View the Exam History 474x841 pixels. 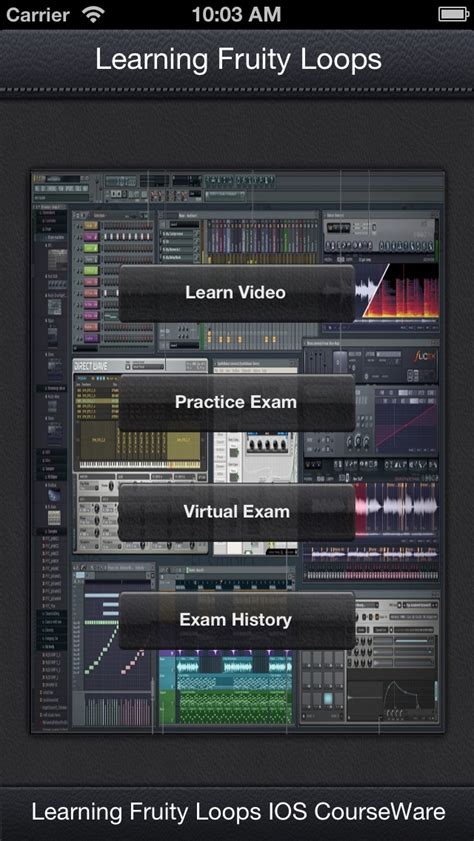(236, 620)
